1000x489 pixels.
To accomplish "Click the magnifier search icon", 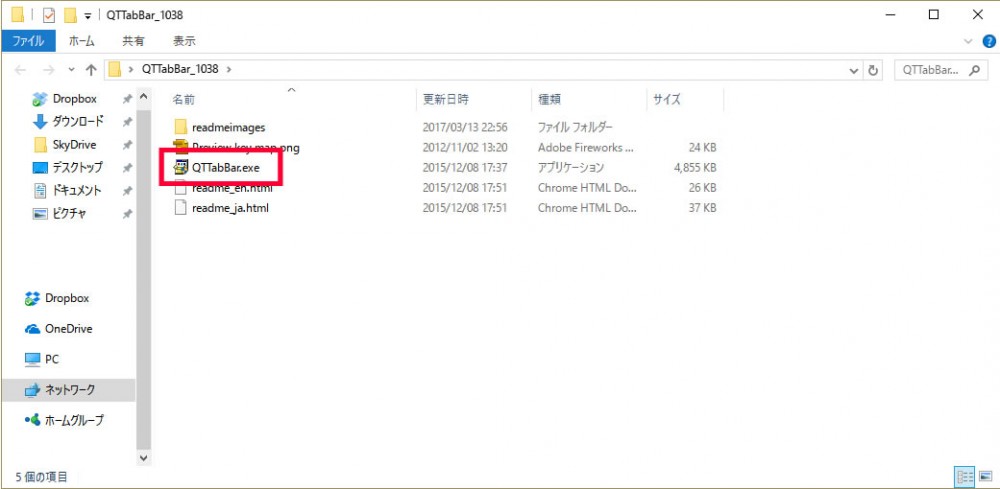I will pos(973,71).
